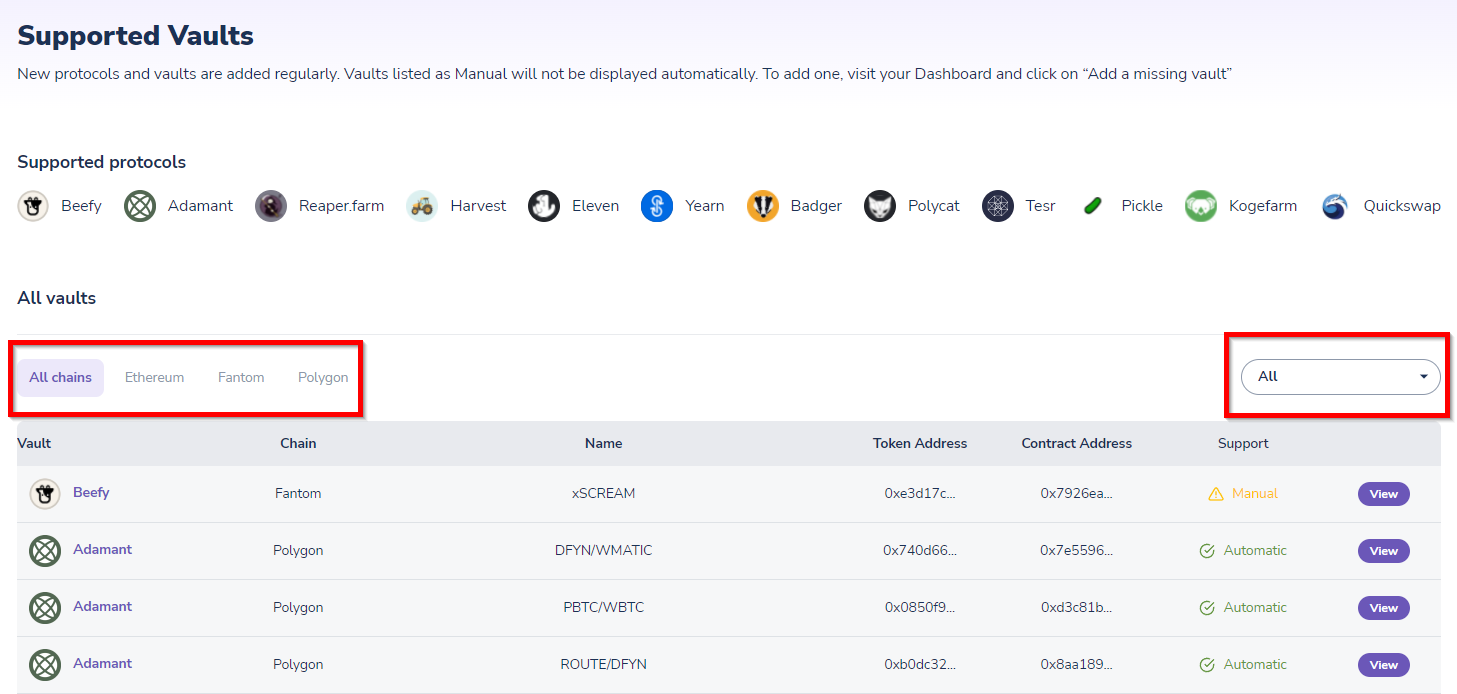
Task: Click the Eleven protocol icon
Action: (x=544, y=206)
